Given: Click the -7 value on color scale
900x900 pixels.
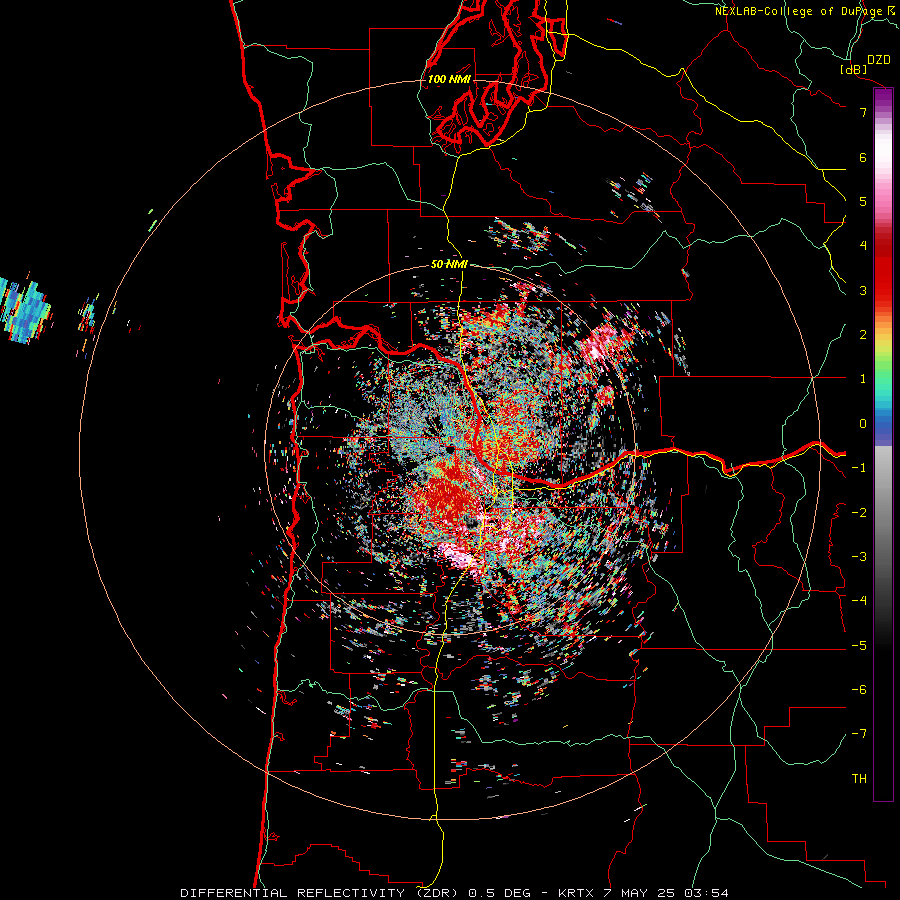Looking at the screenshot, I should coord(859,734).
